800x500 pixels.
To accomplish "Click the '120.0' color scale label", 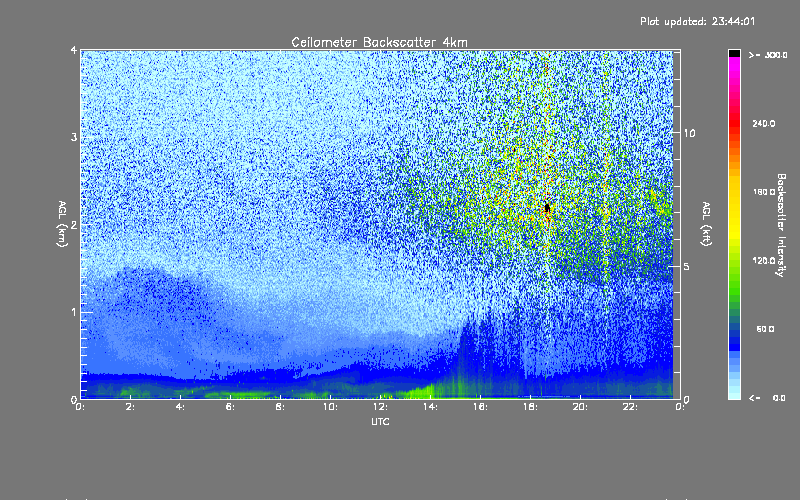I will (x=764, y=260).
